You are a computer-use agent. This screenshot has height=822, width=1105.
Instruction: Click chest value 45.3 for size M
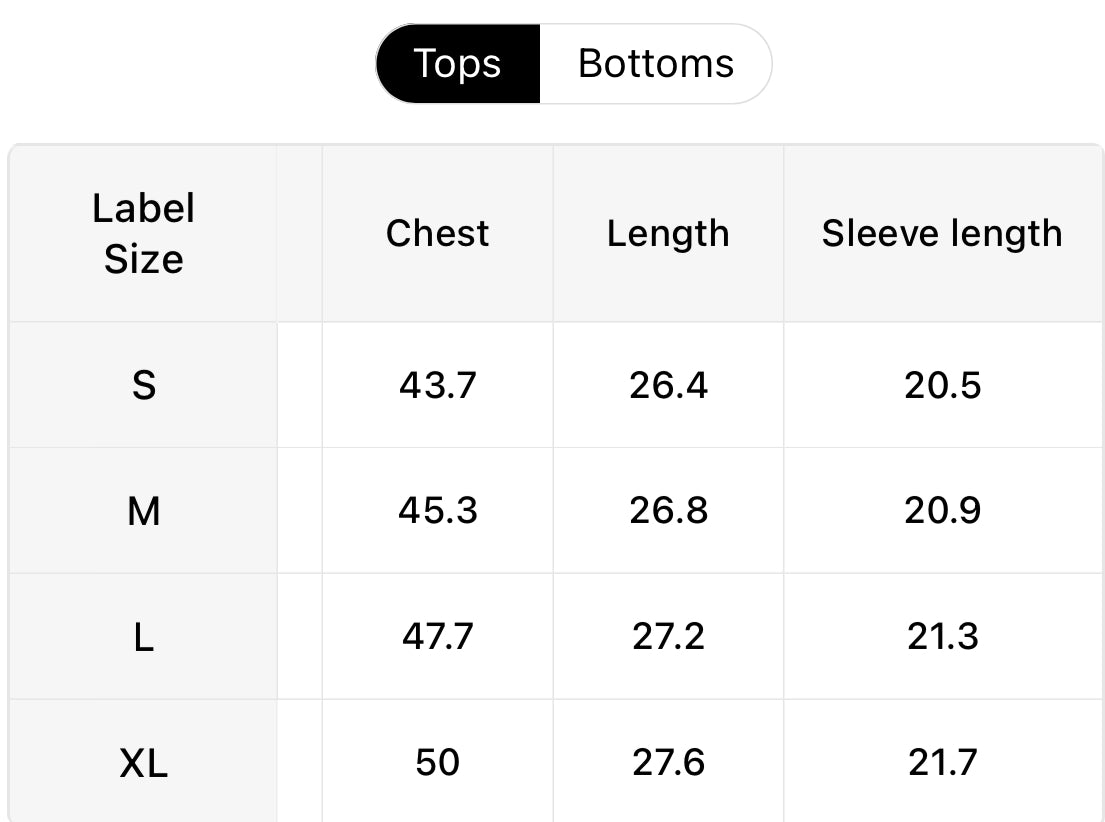click(x=438, y=510)
